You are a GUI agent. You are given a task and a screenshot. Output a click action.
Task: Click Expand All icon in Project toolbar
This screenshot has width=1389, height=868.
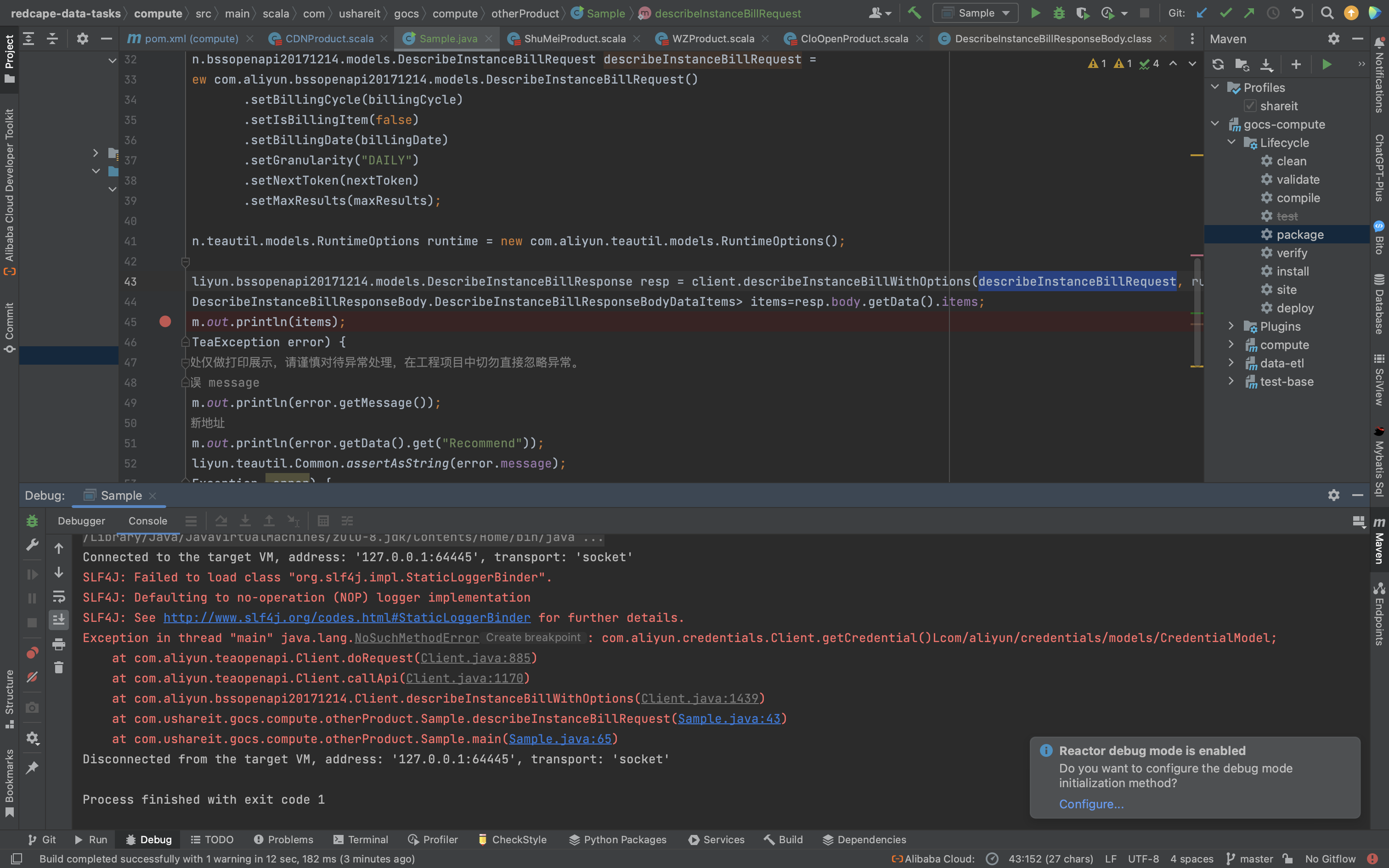point(28,39)
